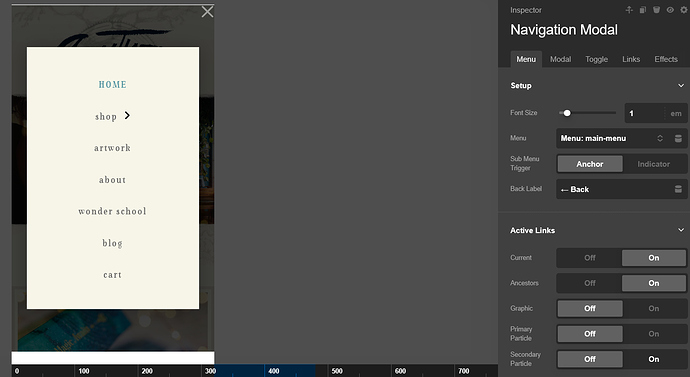Click the wonder school menu link
Viewport: 690px width, 377px height.
(x=112, y=211)
